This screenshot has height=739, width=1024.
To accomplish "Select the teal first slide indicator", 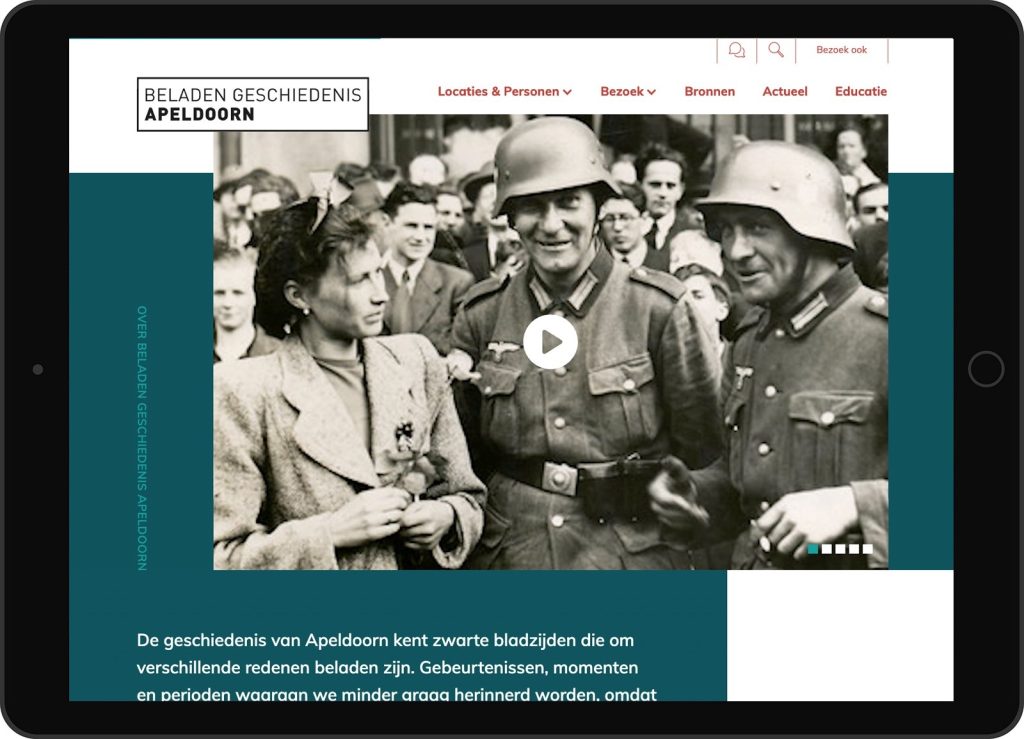I will point(813,549).
